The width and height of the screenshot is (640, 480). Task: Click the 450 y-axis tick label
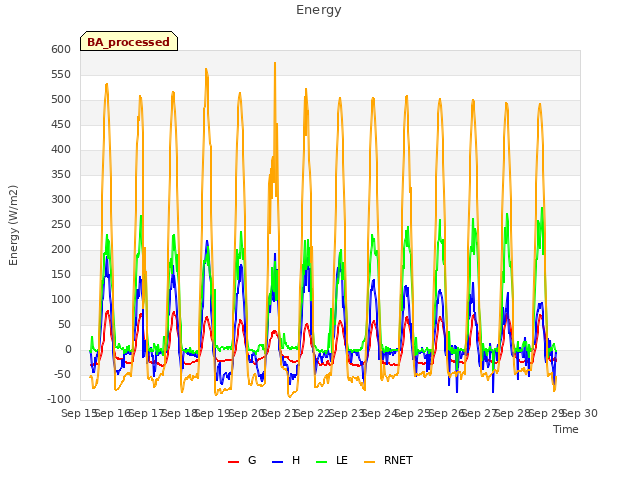[x=61, y=124]
